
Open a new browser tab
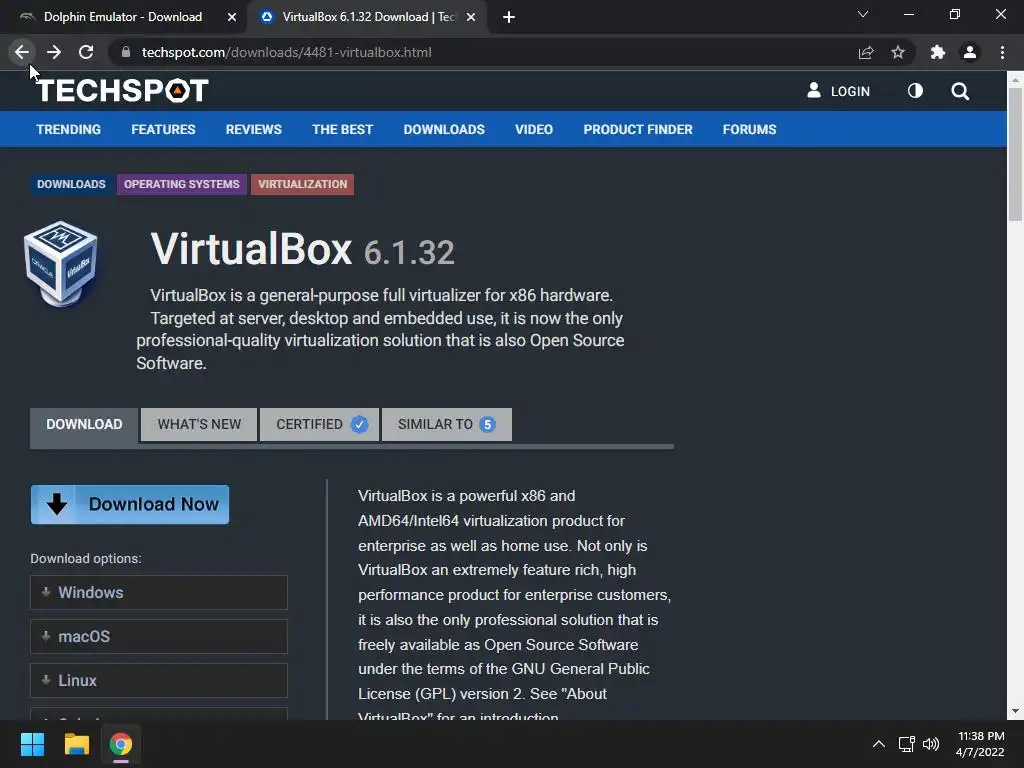tap(509, 17)
